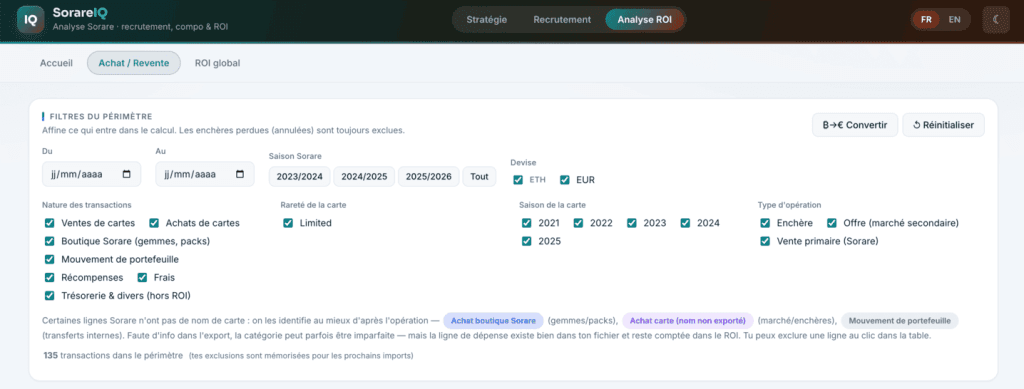
Task: Uncheck the ETH currency checkbox
Action: (x=518, y=179)
